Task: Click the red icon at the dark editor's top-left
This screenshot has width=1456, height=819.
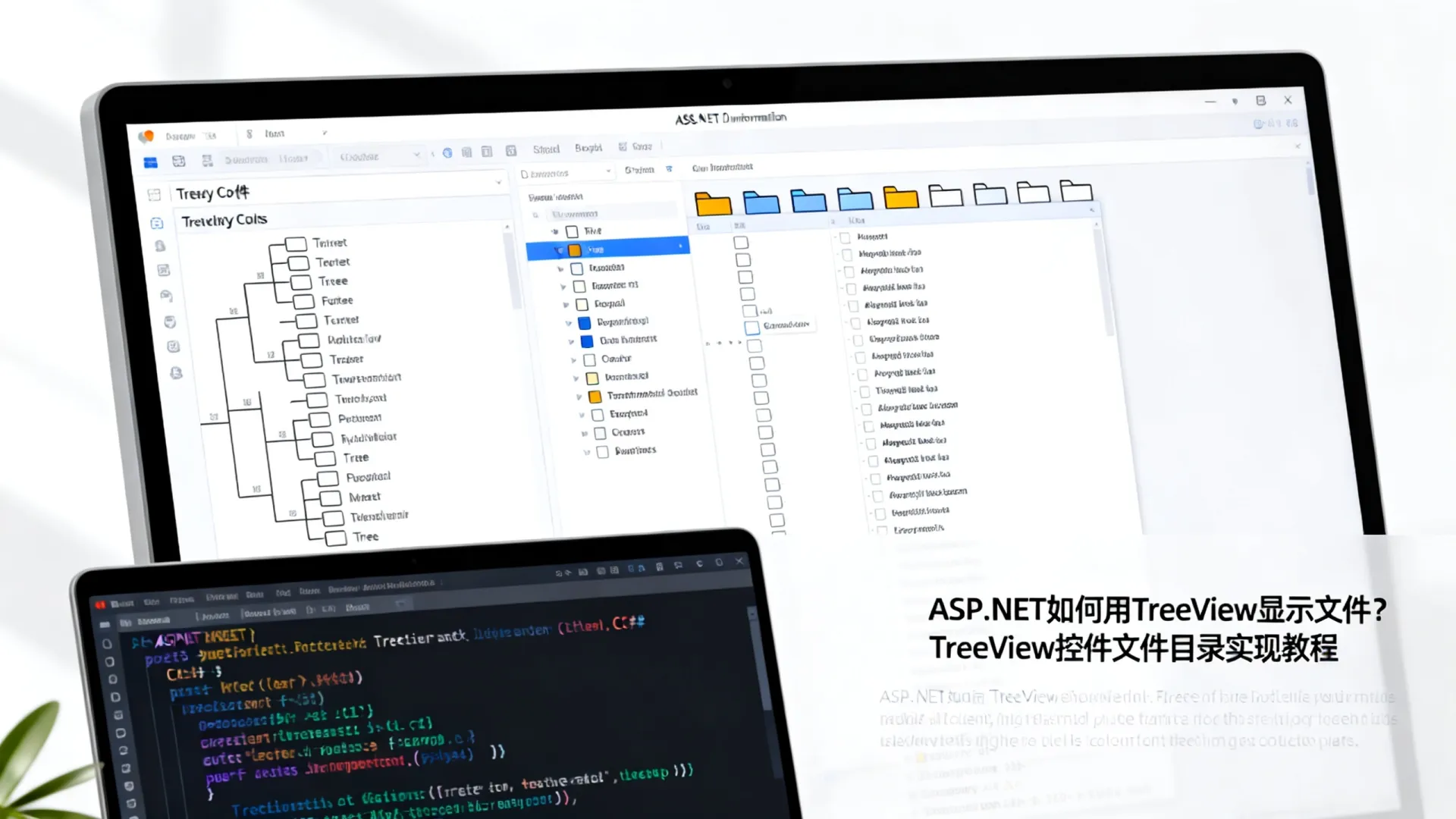Action: click(100, 604)
